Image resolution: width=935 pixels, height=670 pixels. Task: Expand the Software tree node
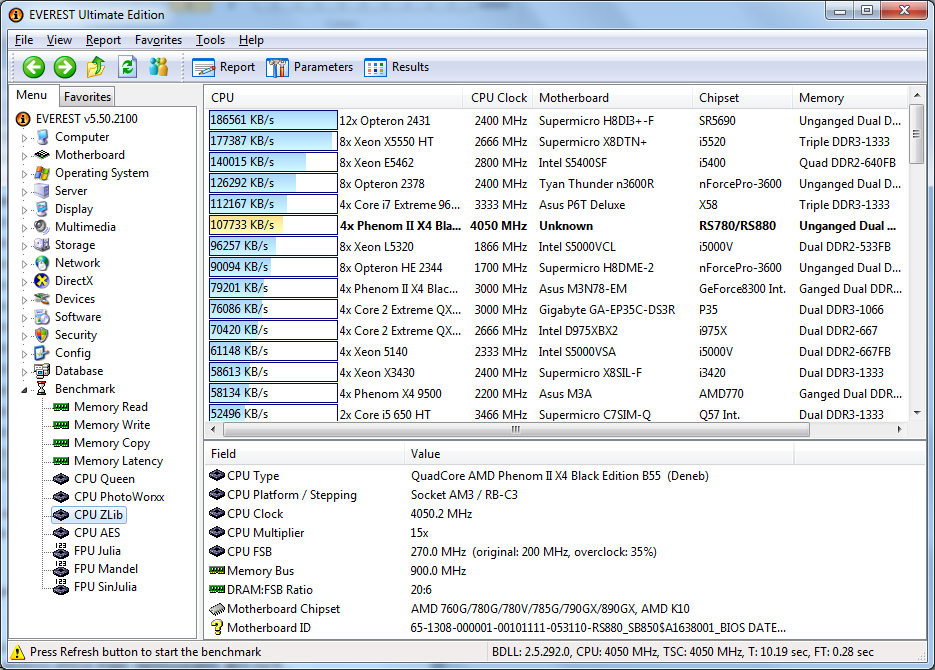point(24,318)
